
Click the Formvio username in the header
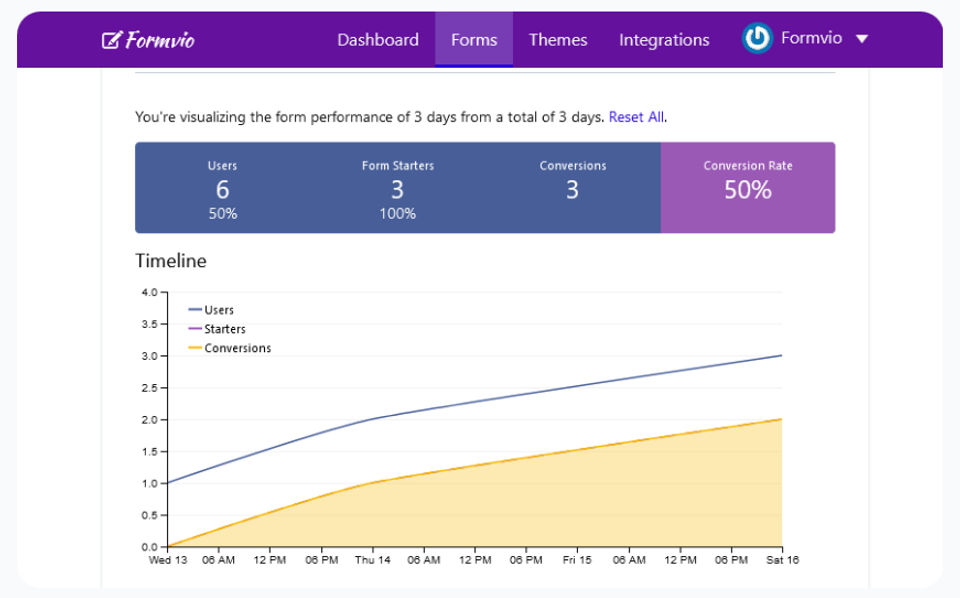tap(811, 38)
